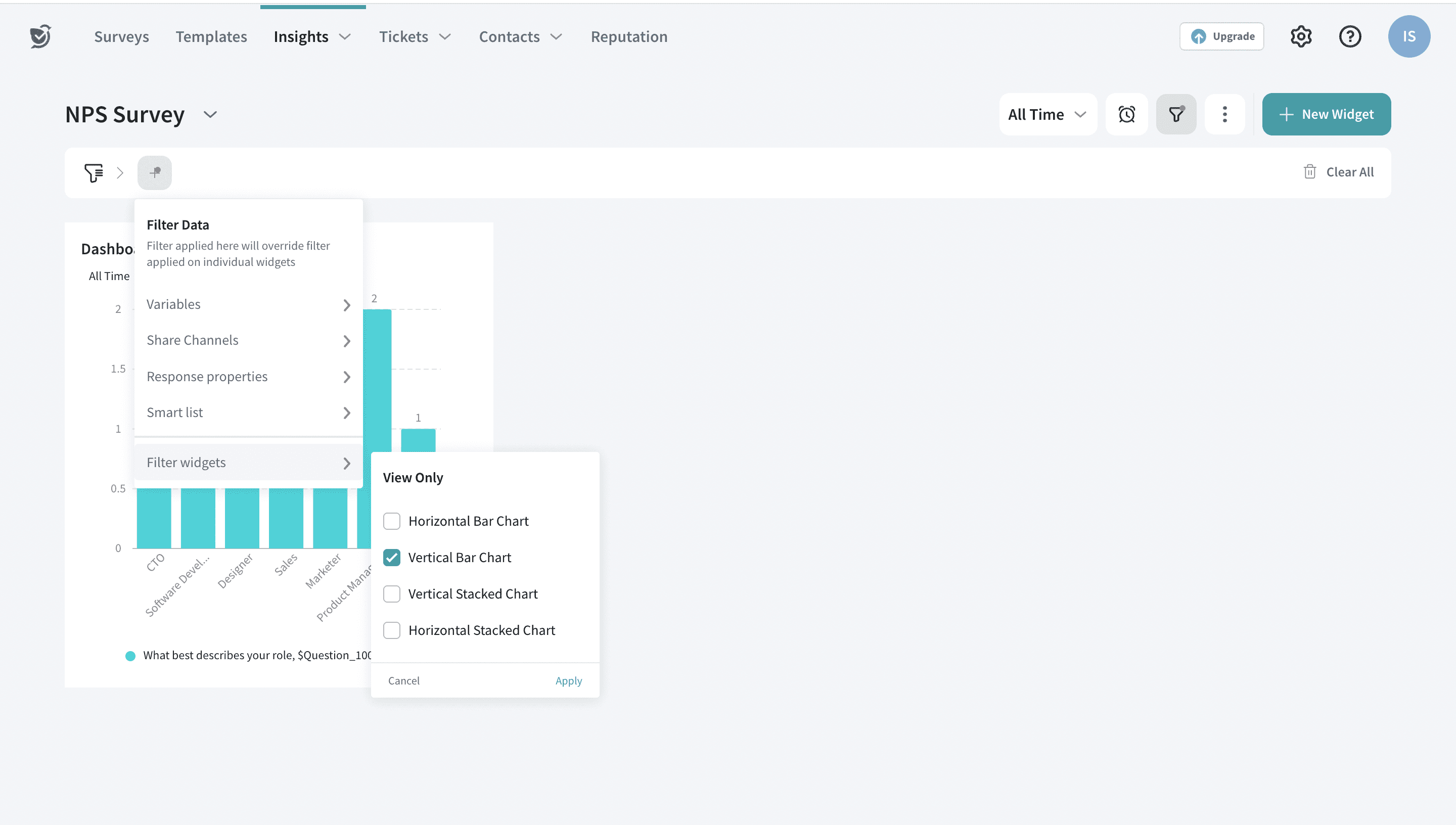Click the teal legend dot for role question
This screenshot has height=825, width=1456.
(130, 656)
